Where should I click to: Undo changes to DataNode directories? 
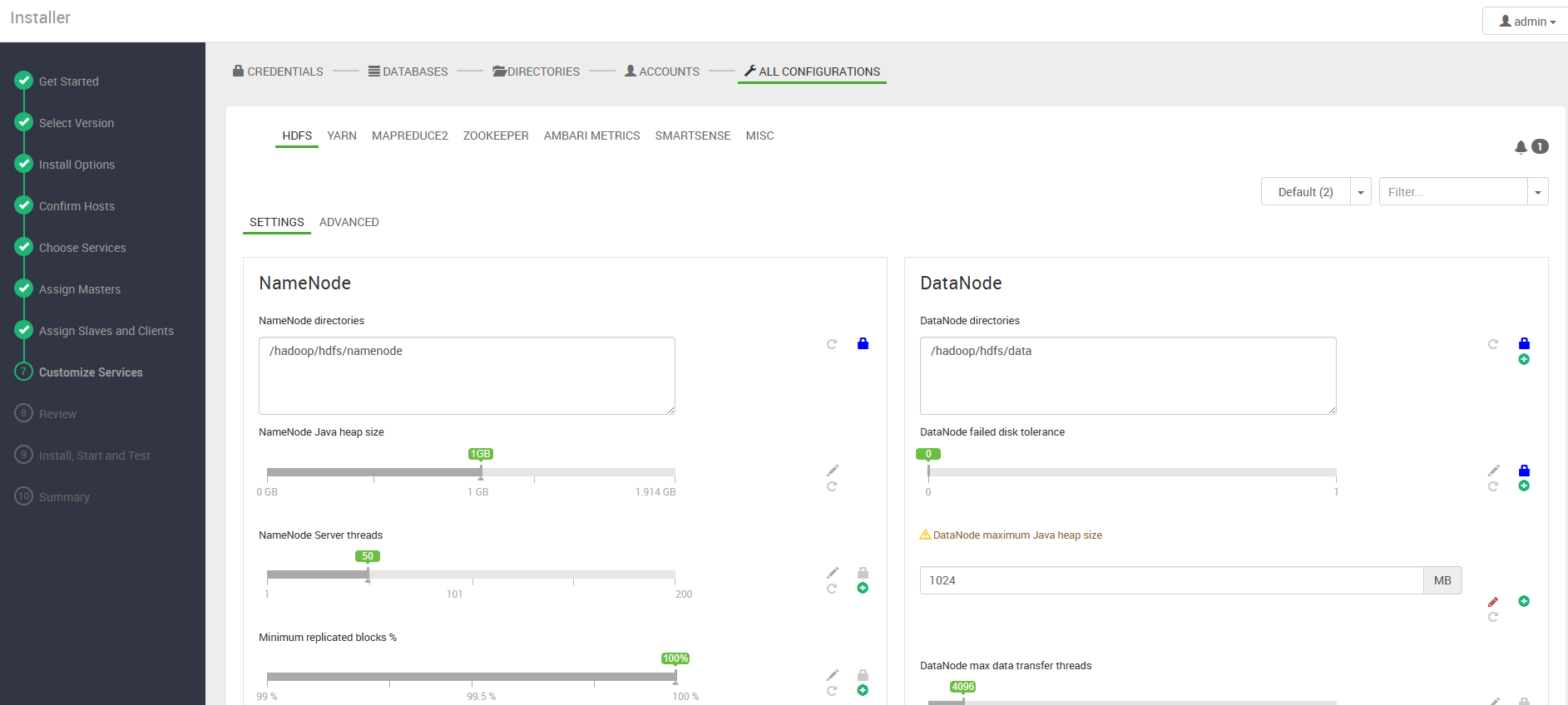(1493, 344)
